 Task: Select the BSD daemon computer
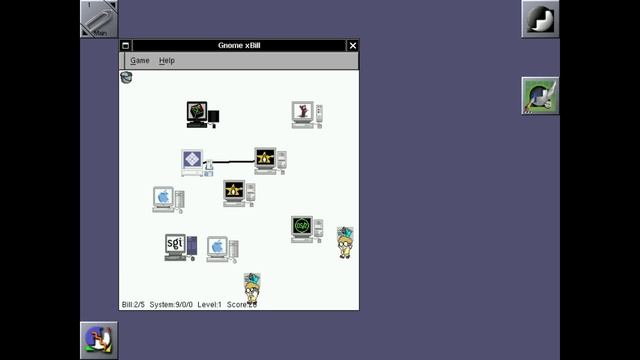pyautogui.click(x=307, y=115)
